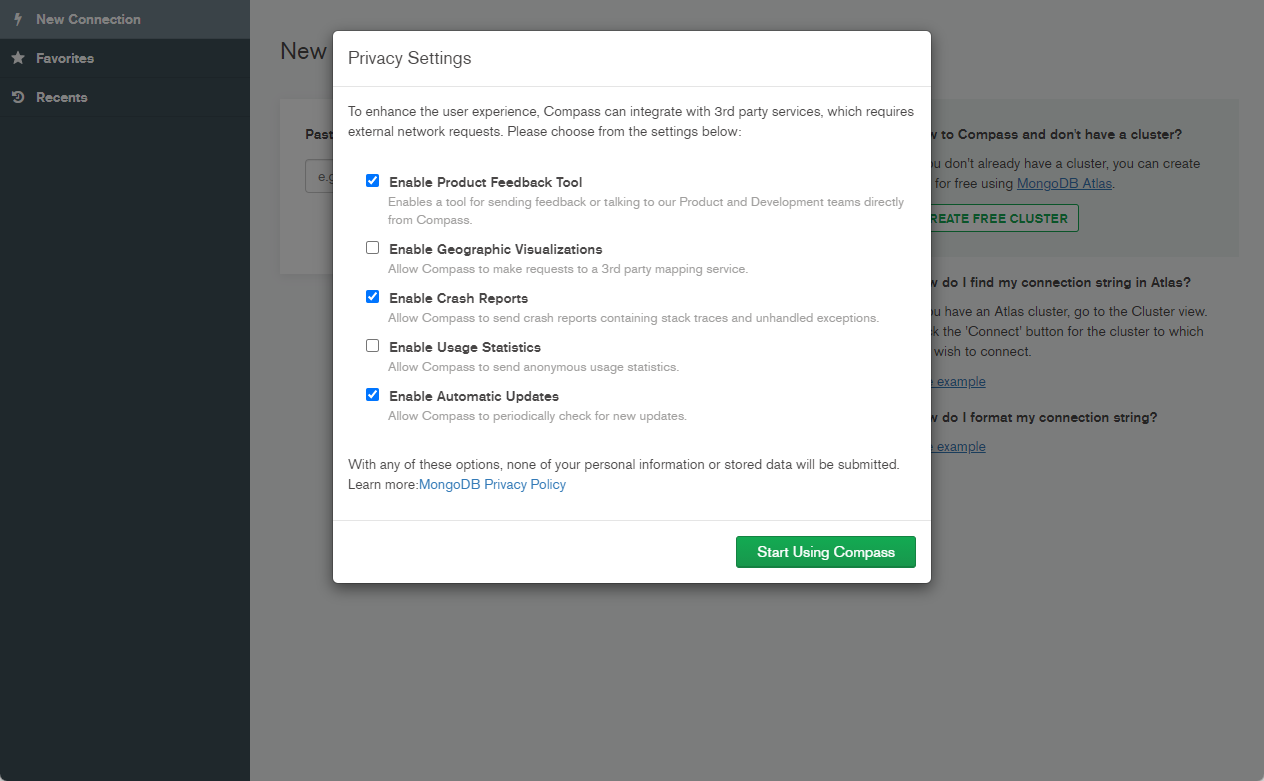
Task: Click the Enable Crash Reports label
Action: coord(458,298)
